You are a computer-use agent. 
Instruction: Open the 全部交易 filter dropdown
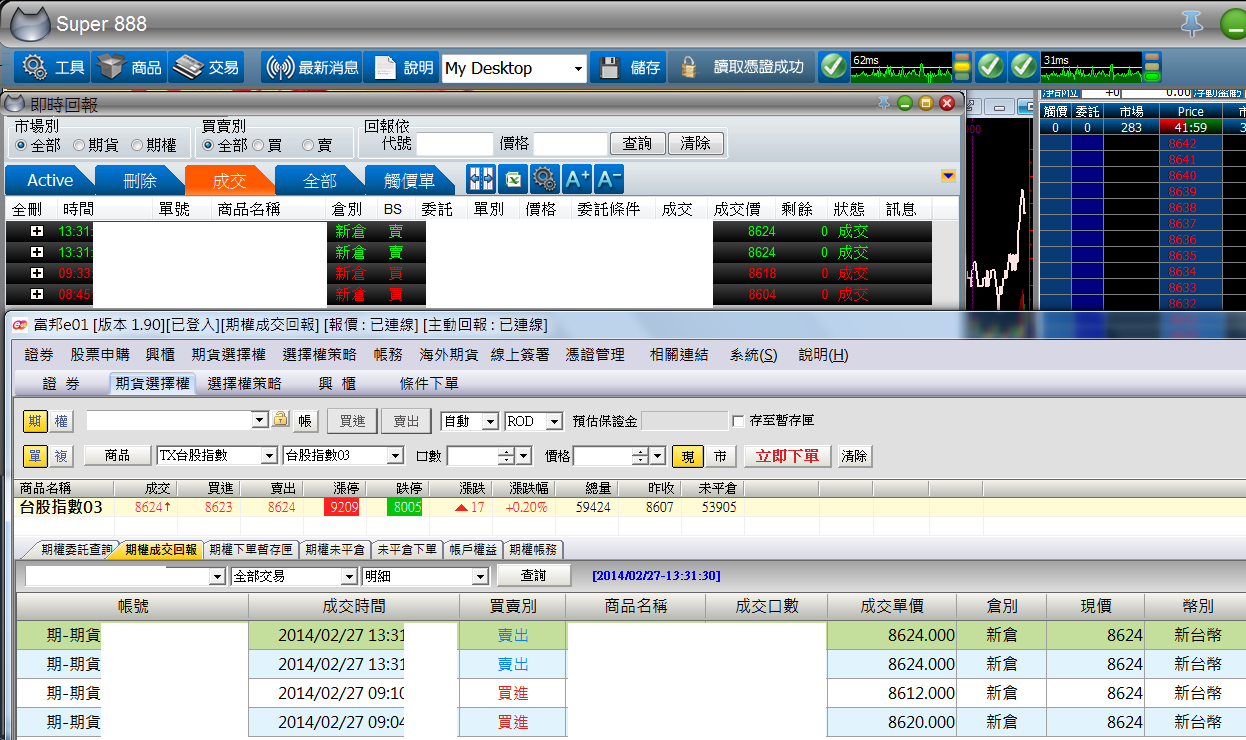[x=348, y=577]
